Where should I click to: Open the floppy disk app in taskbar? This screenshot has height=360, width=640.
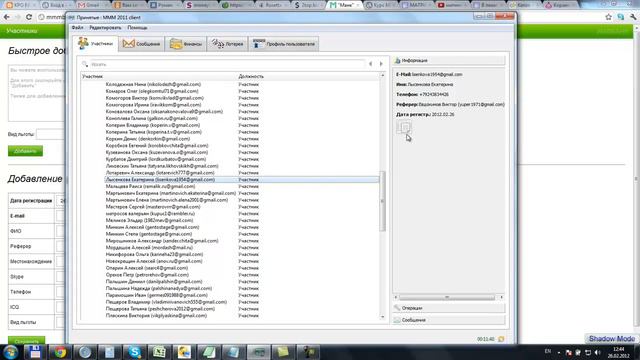35,352
